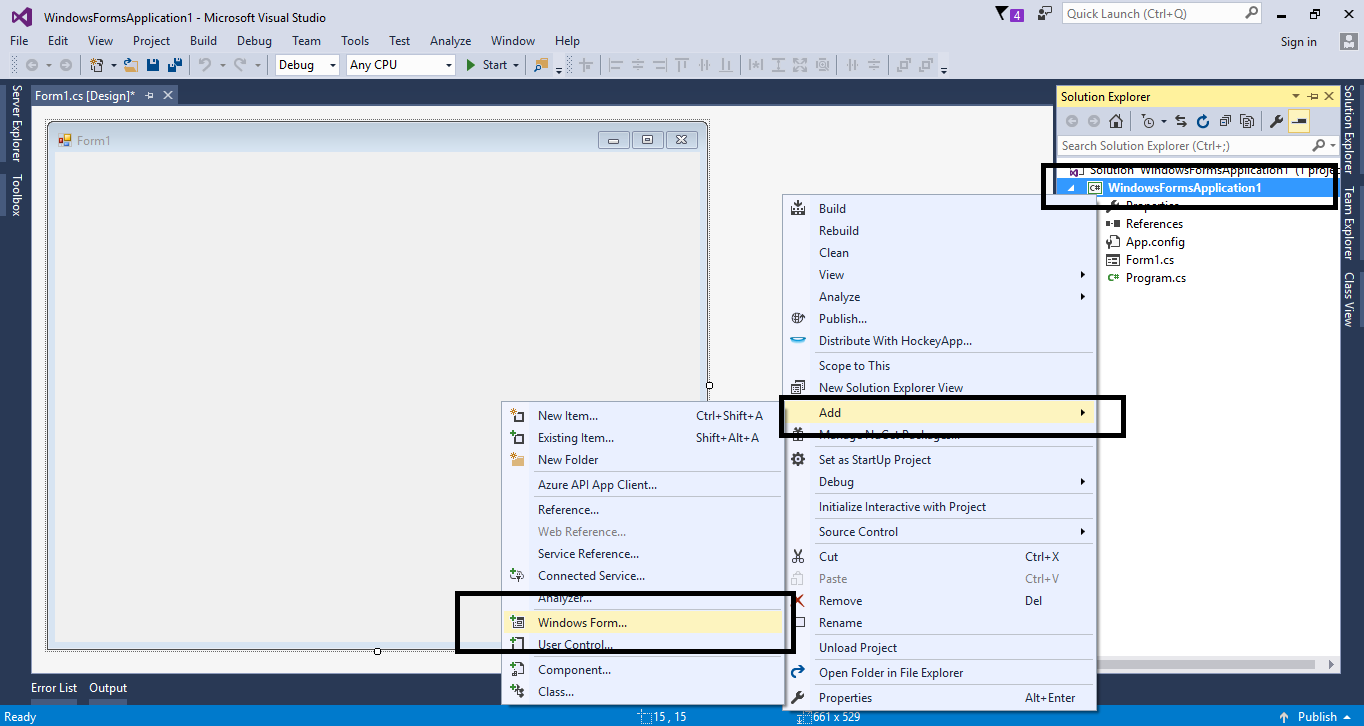The width and height of the screenshot is (1364, 726).
Task: Choose Open Folder in File Explorer
Action: [940, 673]
